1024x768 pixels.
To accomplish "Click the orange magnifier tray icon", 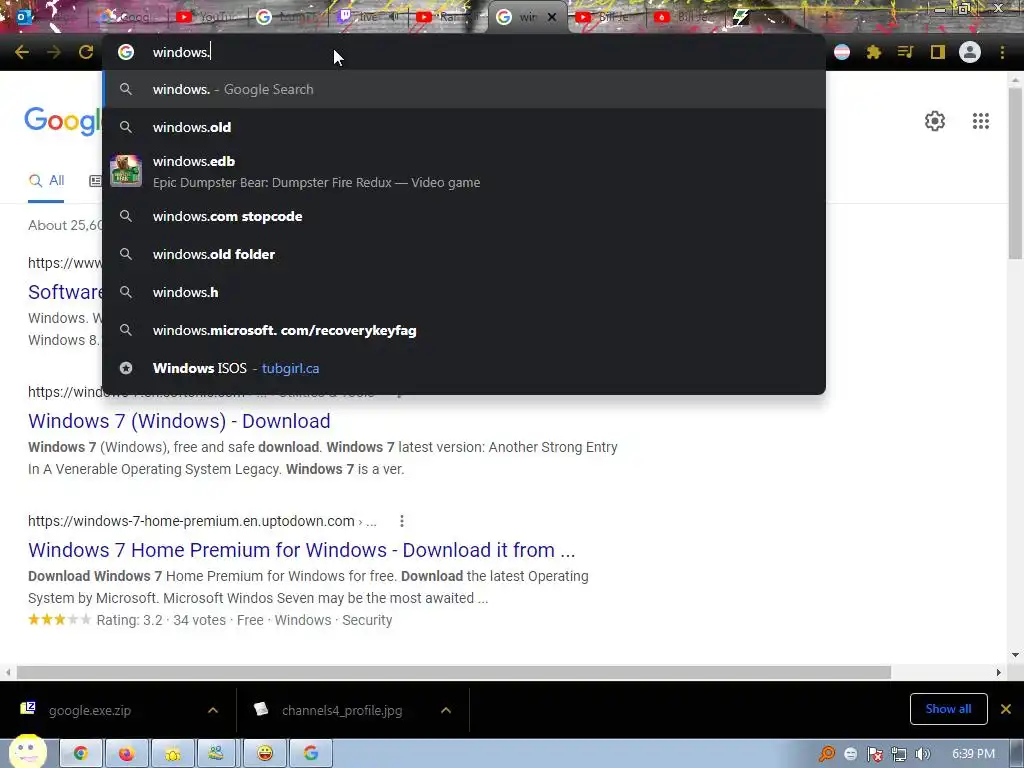I will tap(827, 754).
